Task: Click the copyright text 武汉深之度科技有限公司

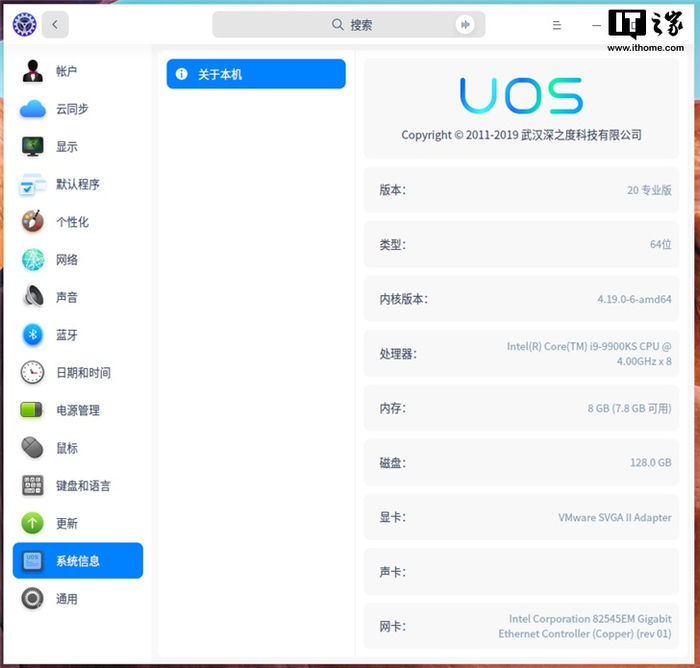Action: click(x=581, y=134)
